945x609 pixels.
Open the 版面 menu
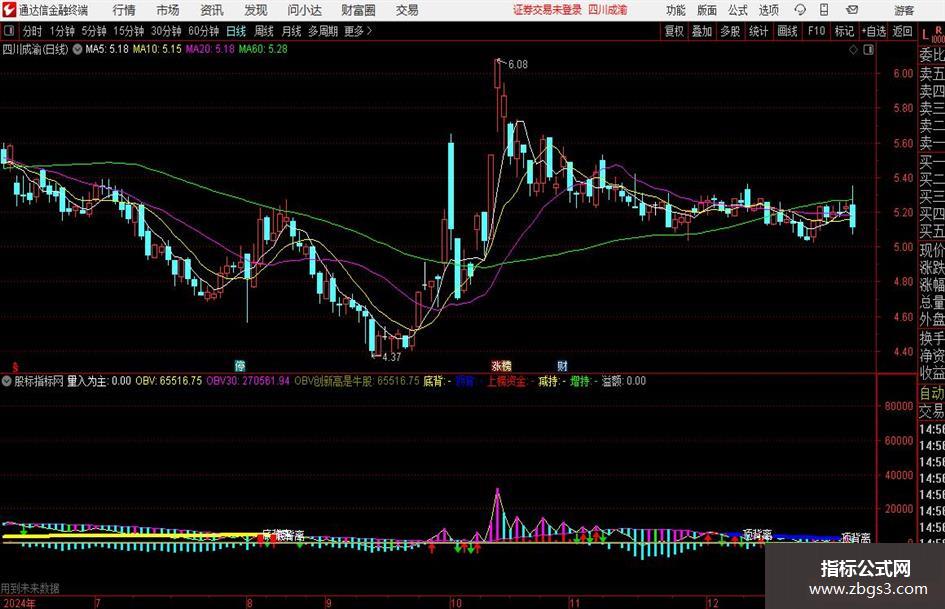(706, 10)
